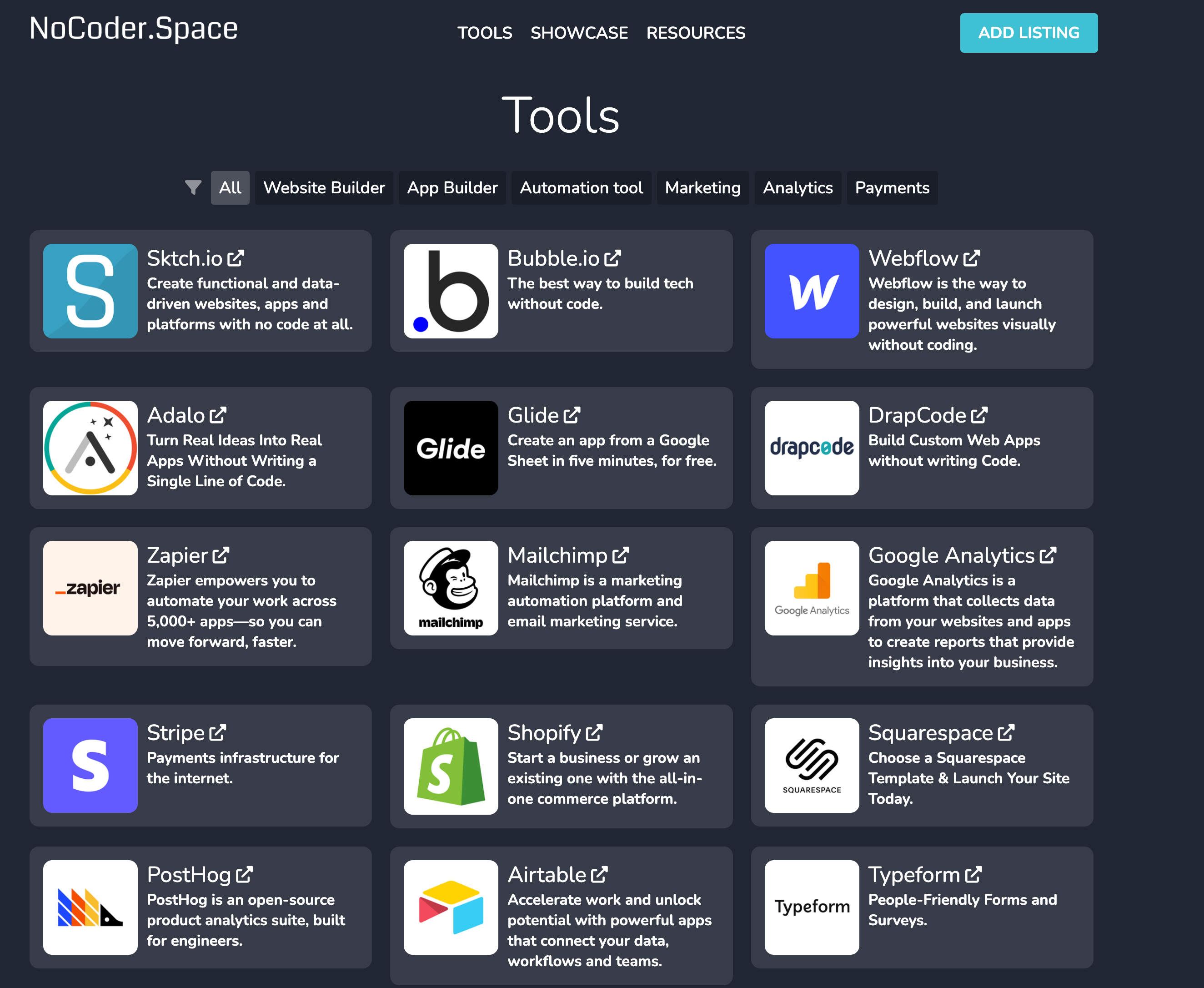The image size is (1204, 988).
Task: Filter by Marketing category
Action: click(x=703, y=188)
